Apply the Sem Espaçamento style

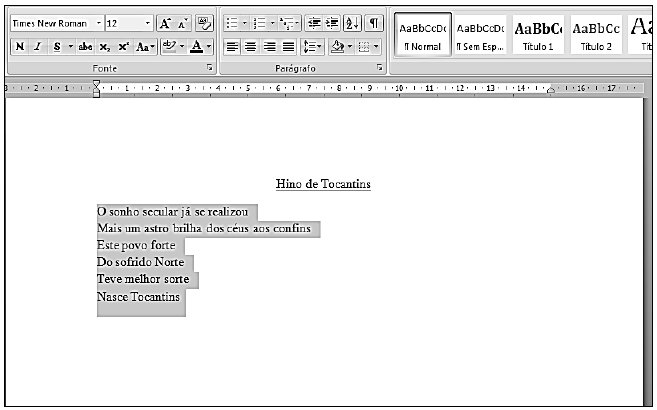tap(480, 35)
